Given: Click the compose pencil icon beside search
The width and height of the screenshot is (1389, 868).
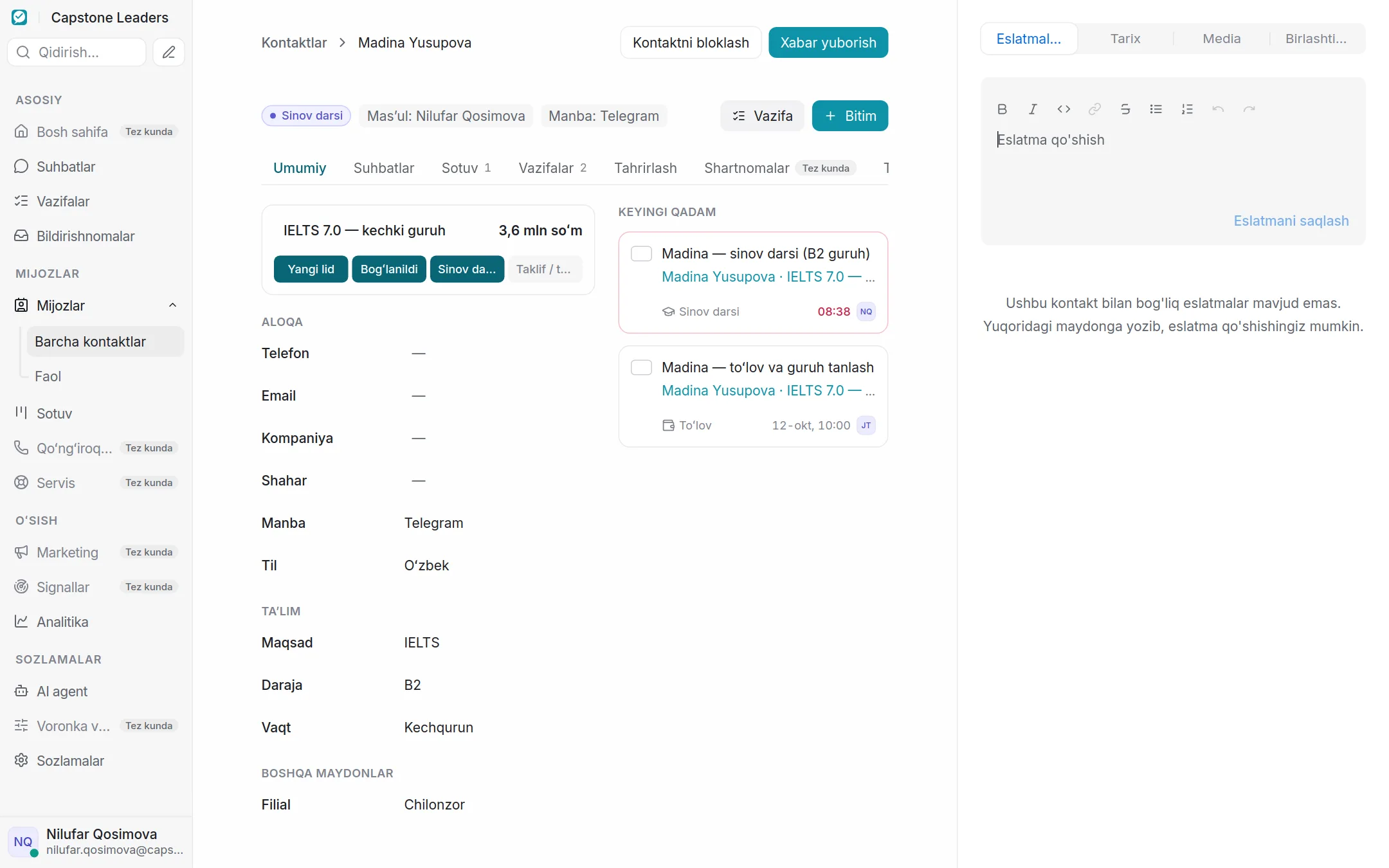Looking at the screenshot, I should (168, 52).
